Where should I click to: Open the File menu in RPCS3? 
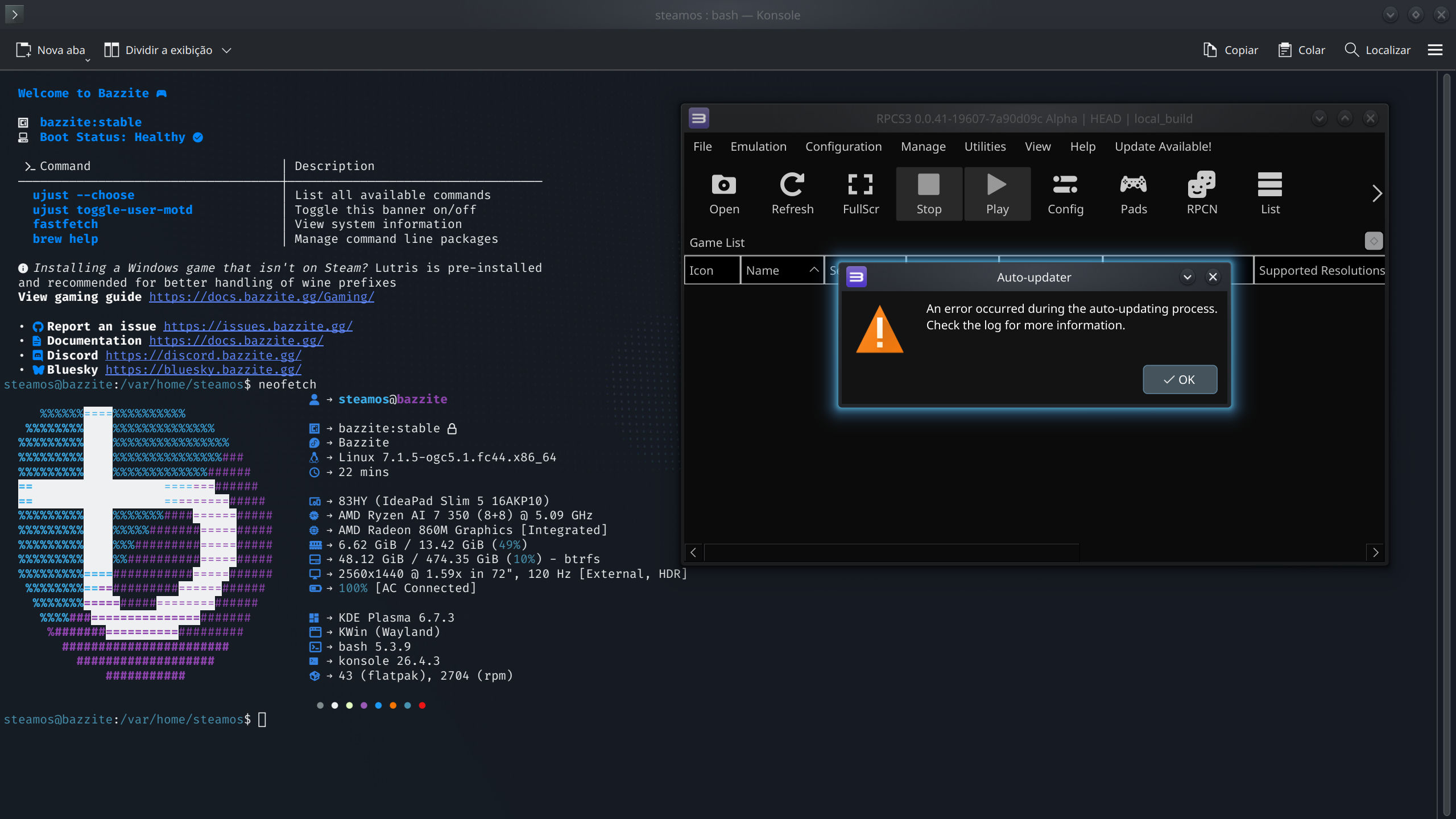[702, 146]
